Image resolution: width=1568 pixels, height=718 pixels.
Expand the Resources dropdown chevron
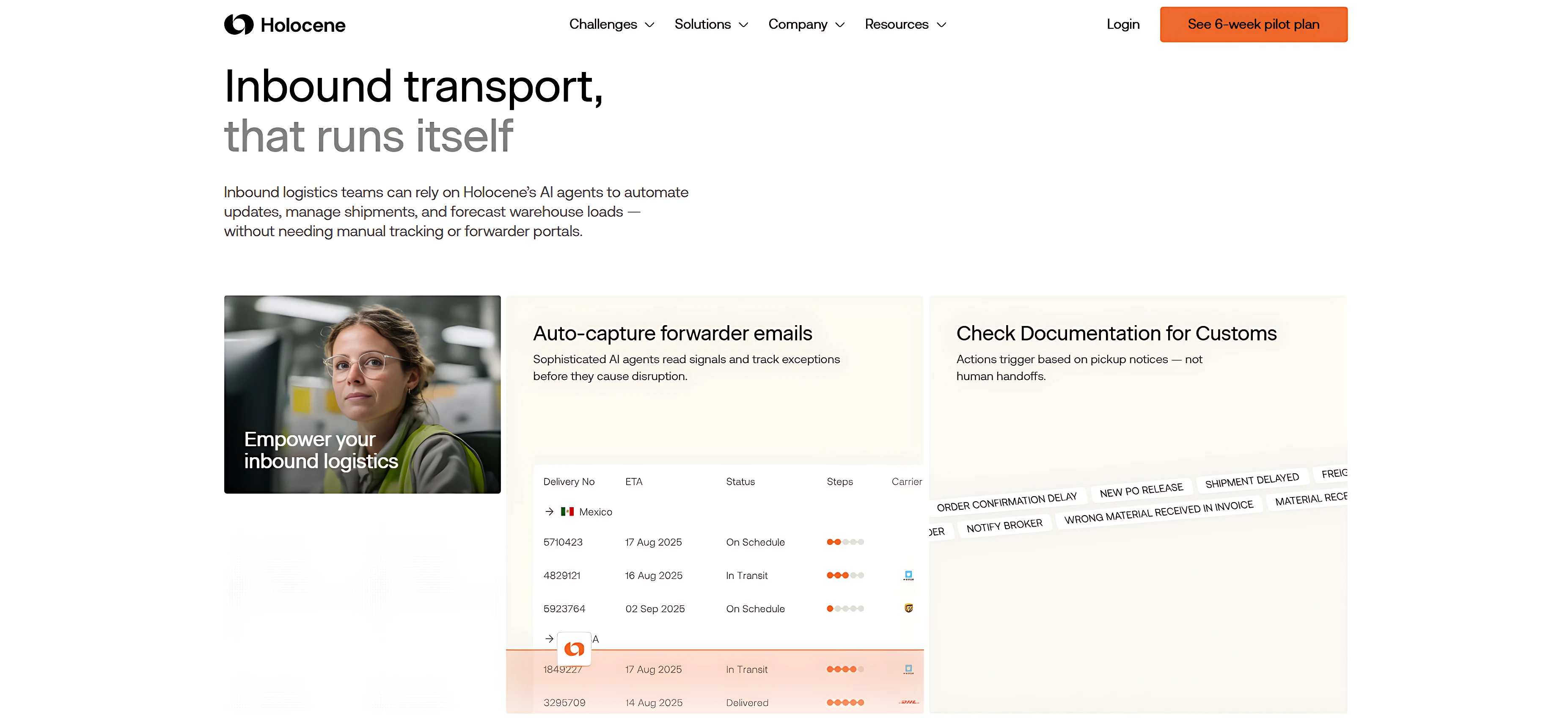click(x=941, y=25)
